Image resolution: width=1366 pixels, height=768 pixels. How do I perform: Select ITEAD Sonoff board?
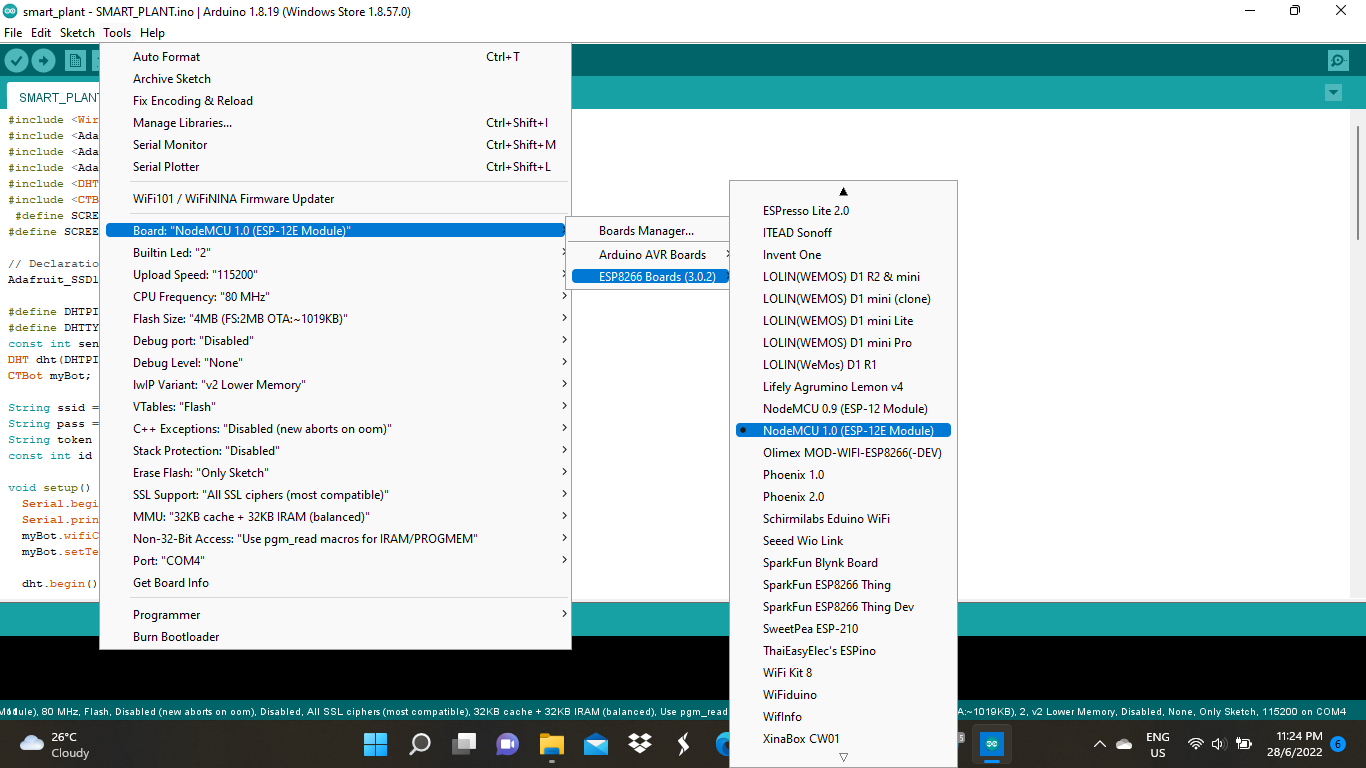(843, 233)
